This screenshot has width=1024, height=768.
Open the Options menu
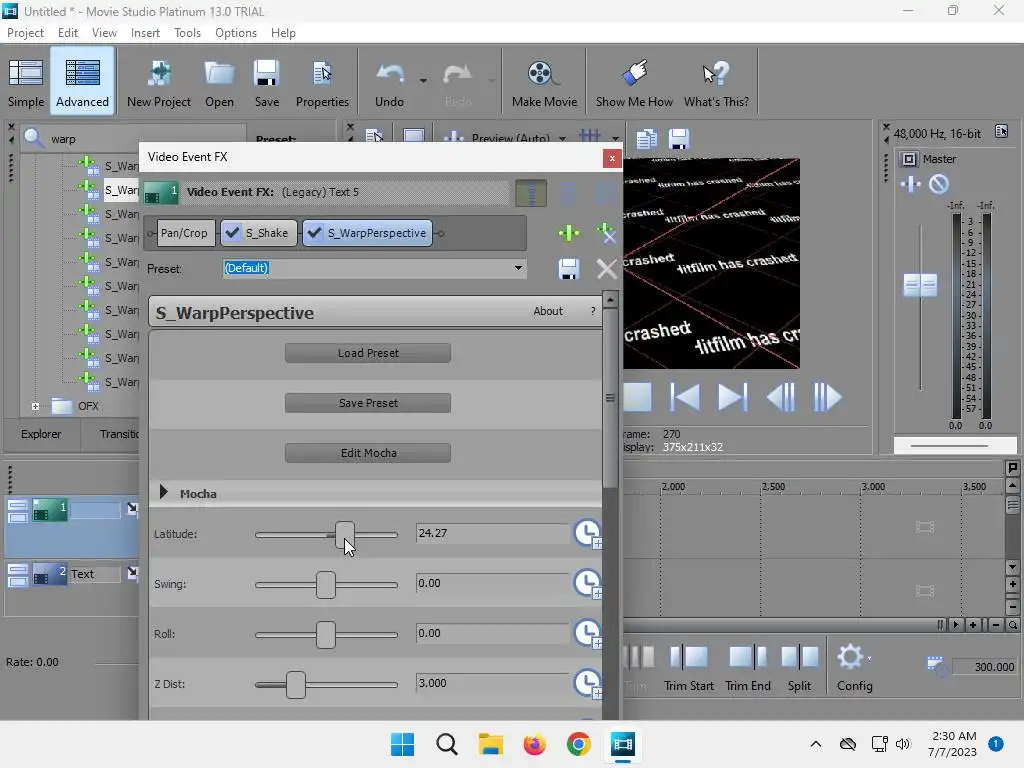tap(236, 33)
